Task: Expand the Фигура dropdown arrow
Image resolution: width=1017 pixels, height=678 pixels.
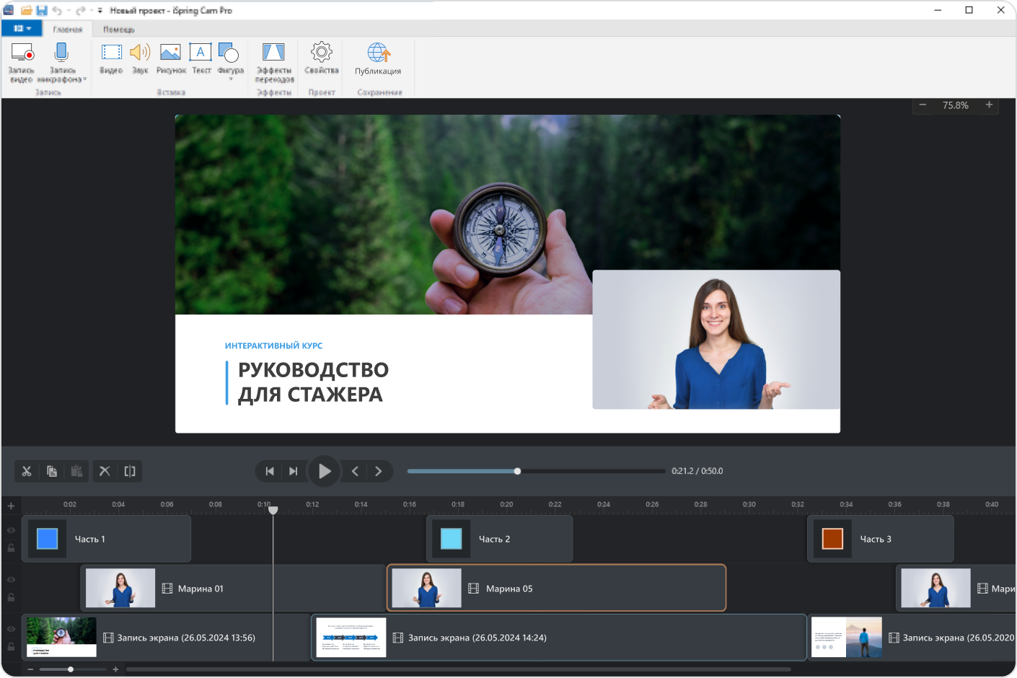Action: [x=230, y=79]
